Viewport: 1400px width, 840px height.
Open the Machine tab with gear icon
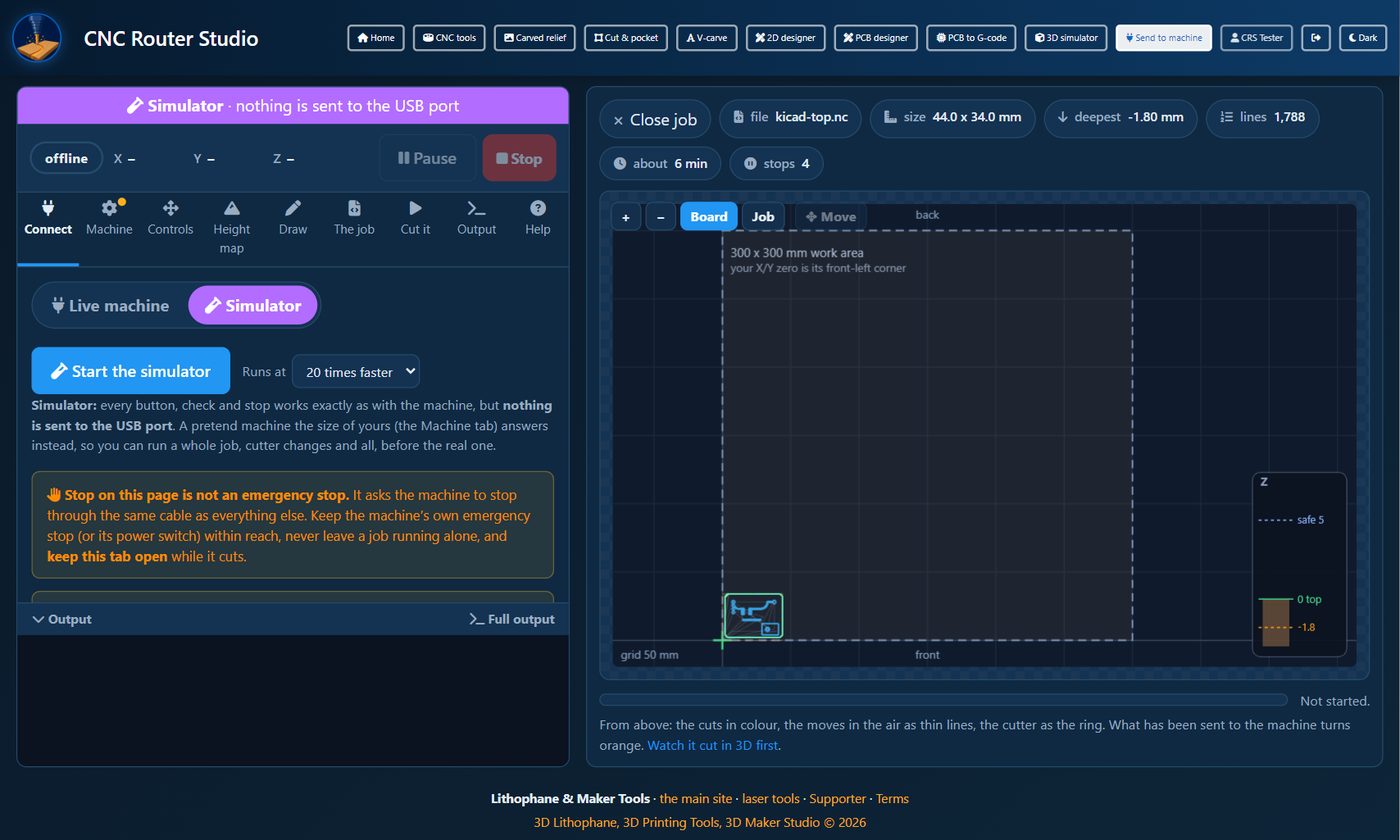tap(109, 218)
